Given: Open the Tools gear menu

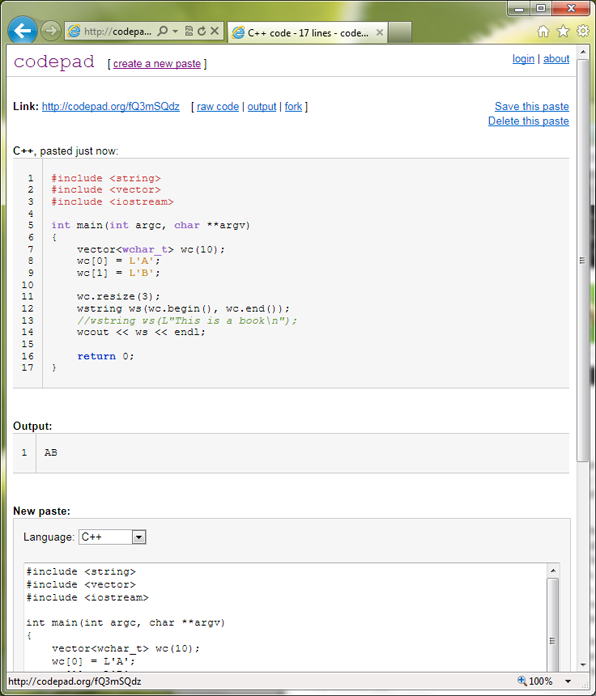Looking at the screenshot, I should 583,31.
